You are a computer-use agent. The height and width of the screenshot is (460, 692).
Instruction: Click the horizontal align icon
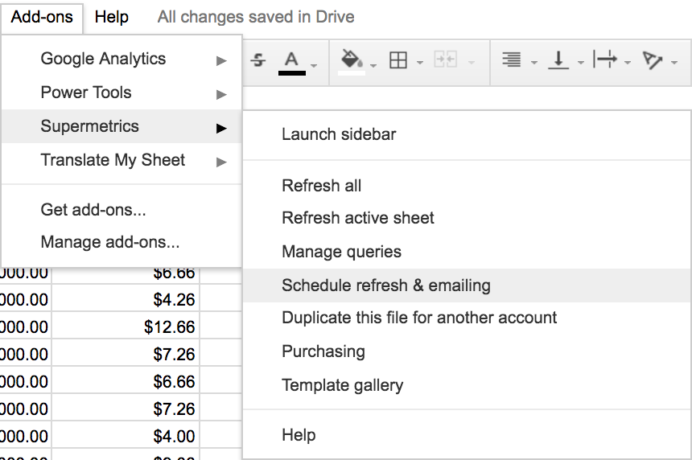coord(511,61)
